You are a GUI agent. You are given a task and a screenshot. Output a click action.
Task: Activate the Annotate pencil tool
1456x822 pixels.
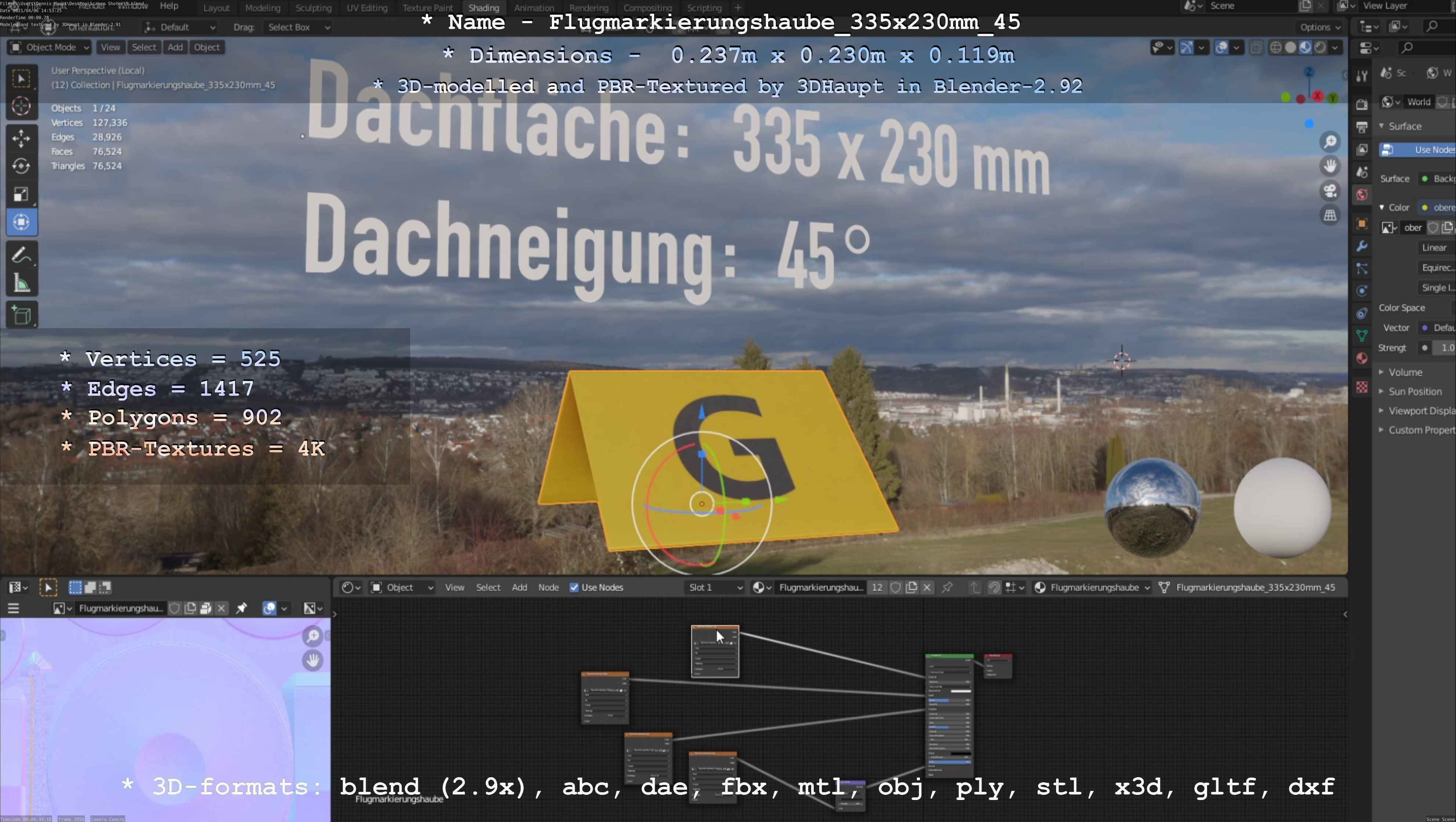click(21, 256)
